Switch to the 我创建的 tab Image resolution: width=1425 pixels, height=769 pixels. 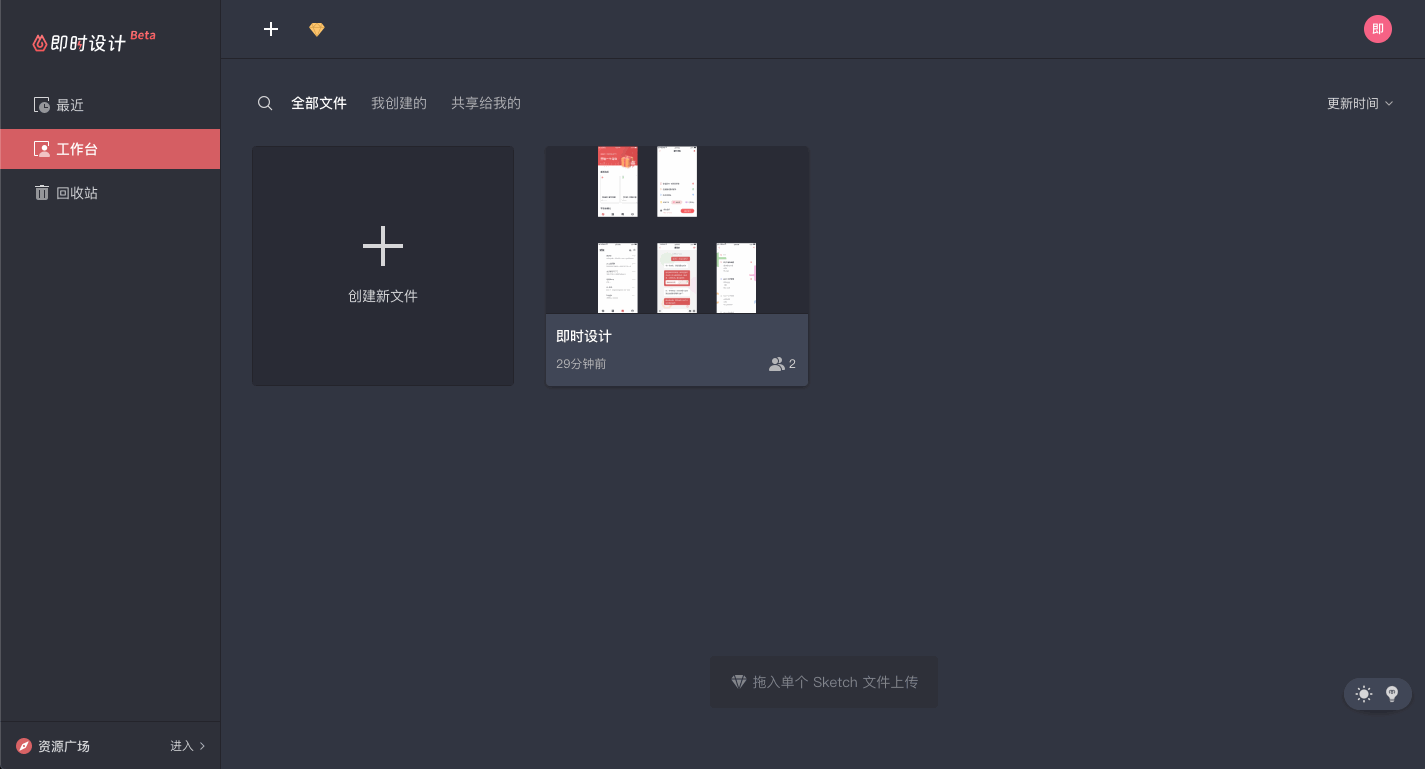(x=399, y=103)
